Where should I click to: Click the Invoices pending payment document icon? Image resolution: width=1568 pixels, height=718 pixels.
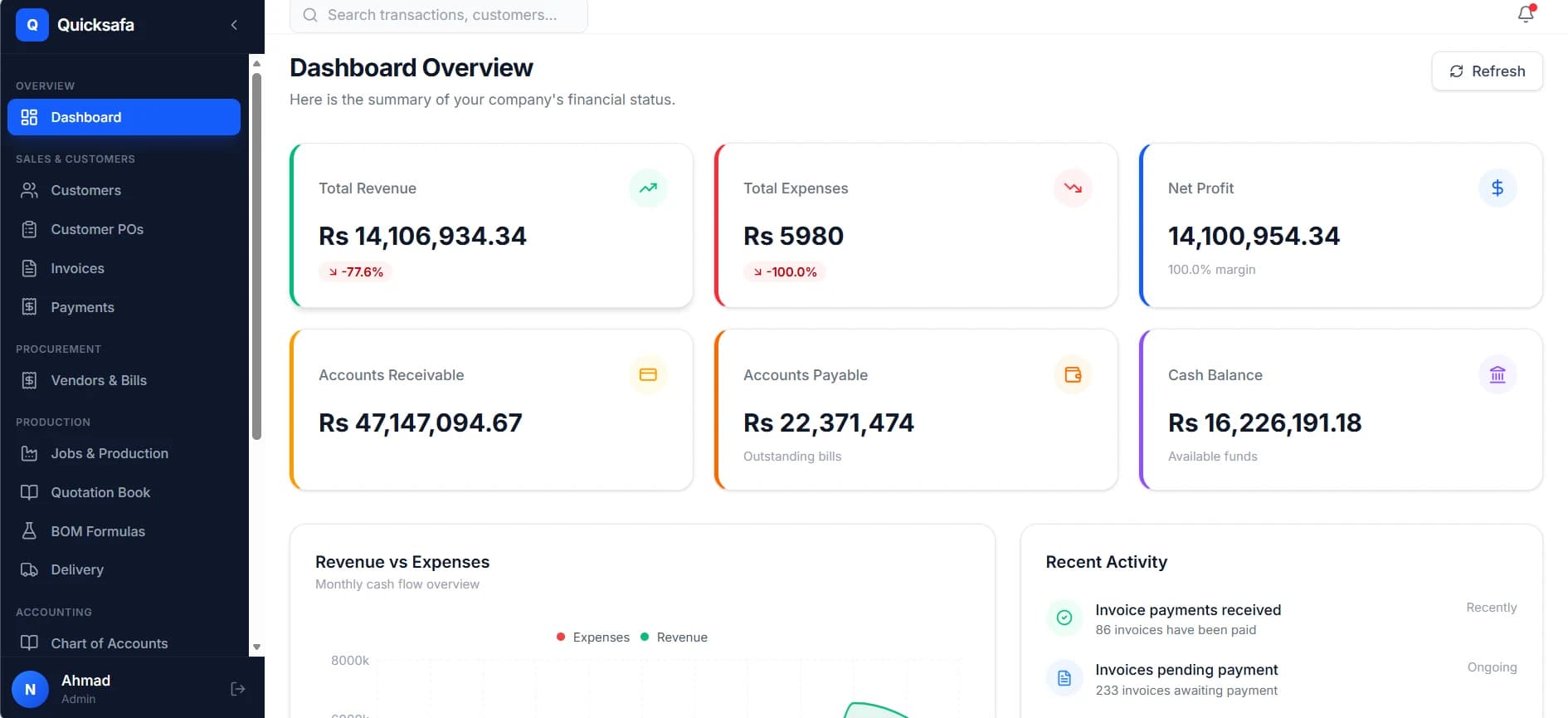coord(1064,678)
